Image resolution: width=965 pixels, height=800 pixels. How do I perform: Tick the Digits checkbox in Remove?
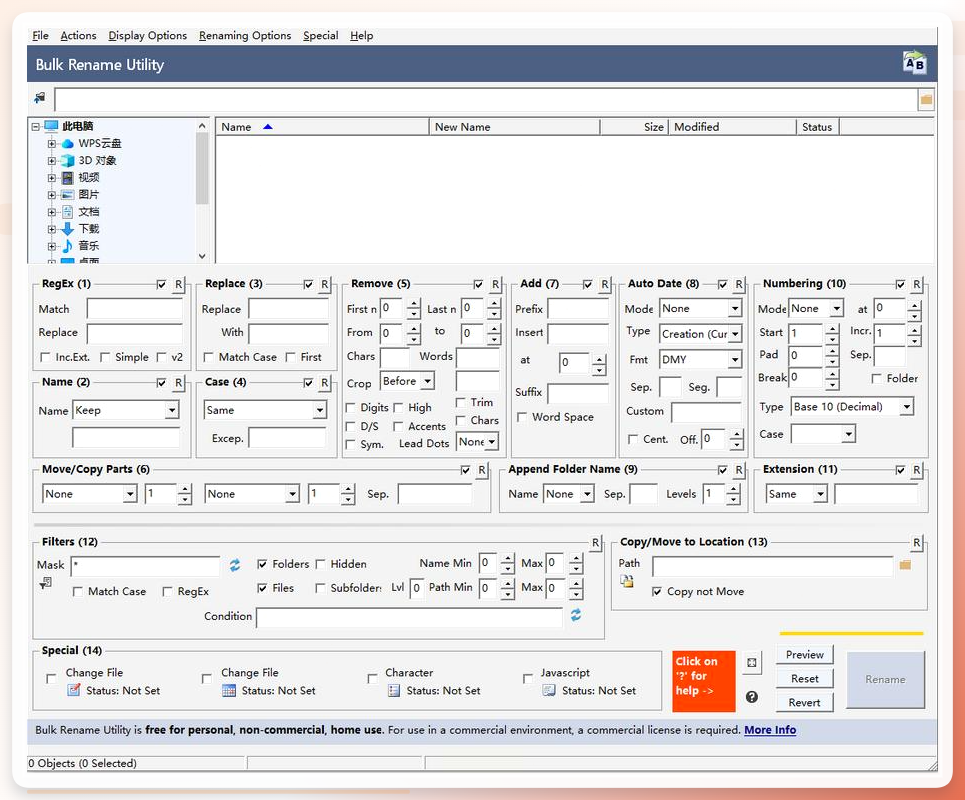(350, 408)
